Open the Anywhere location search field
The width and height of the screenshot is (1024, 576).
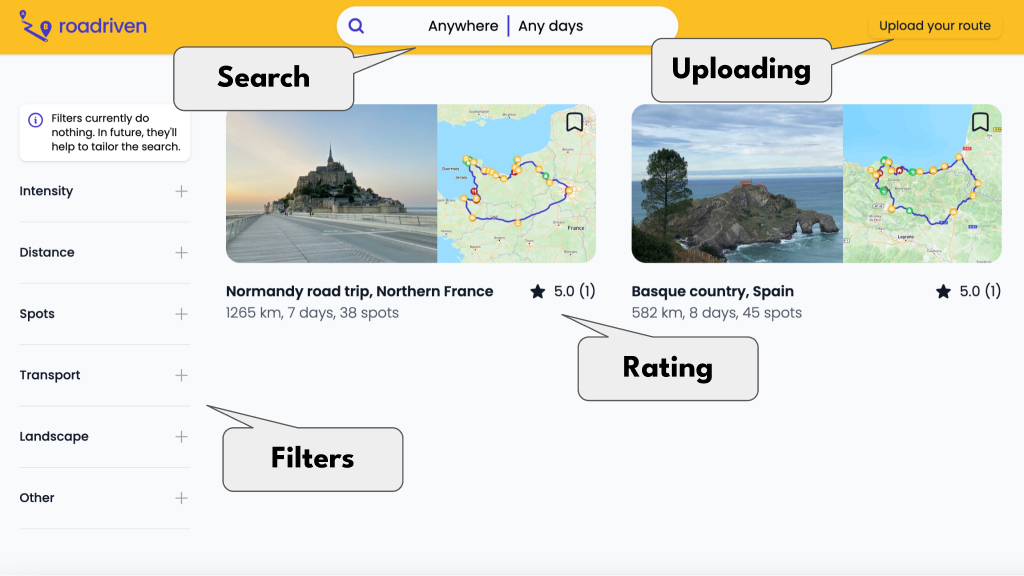(x=462, y=26)
